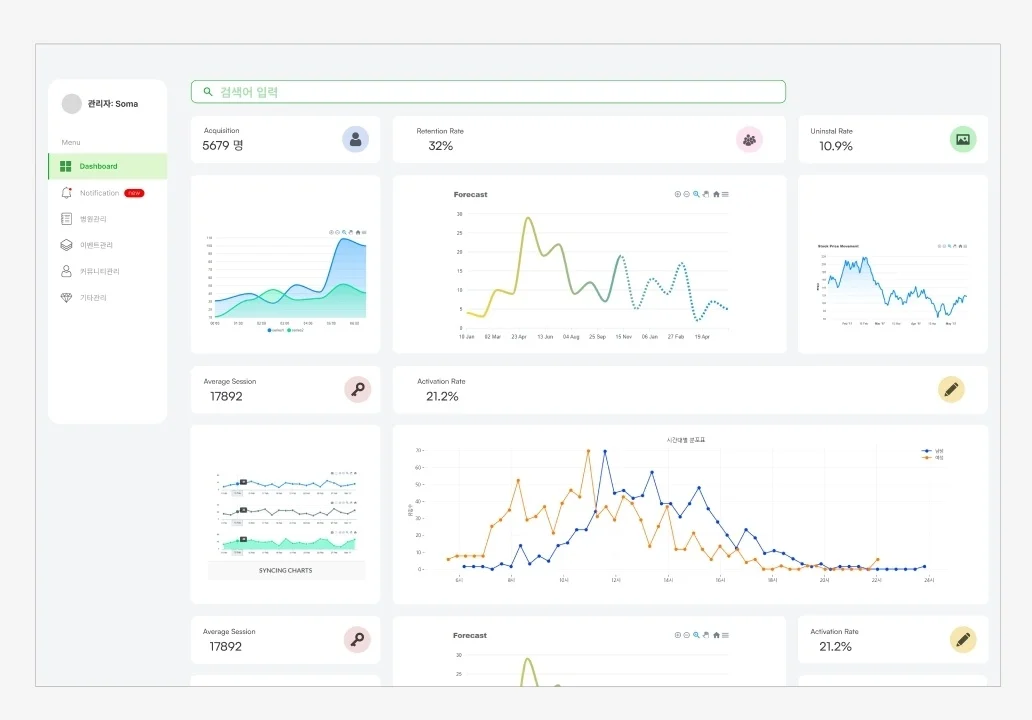Click the 'Stock Price Movement' chart title

coord(838,246)
